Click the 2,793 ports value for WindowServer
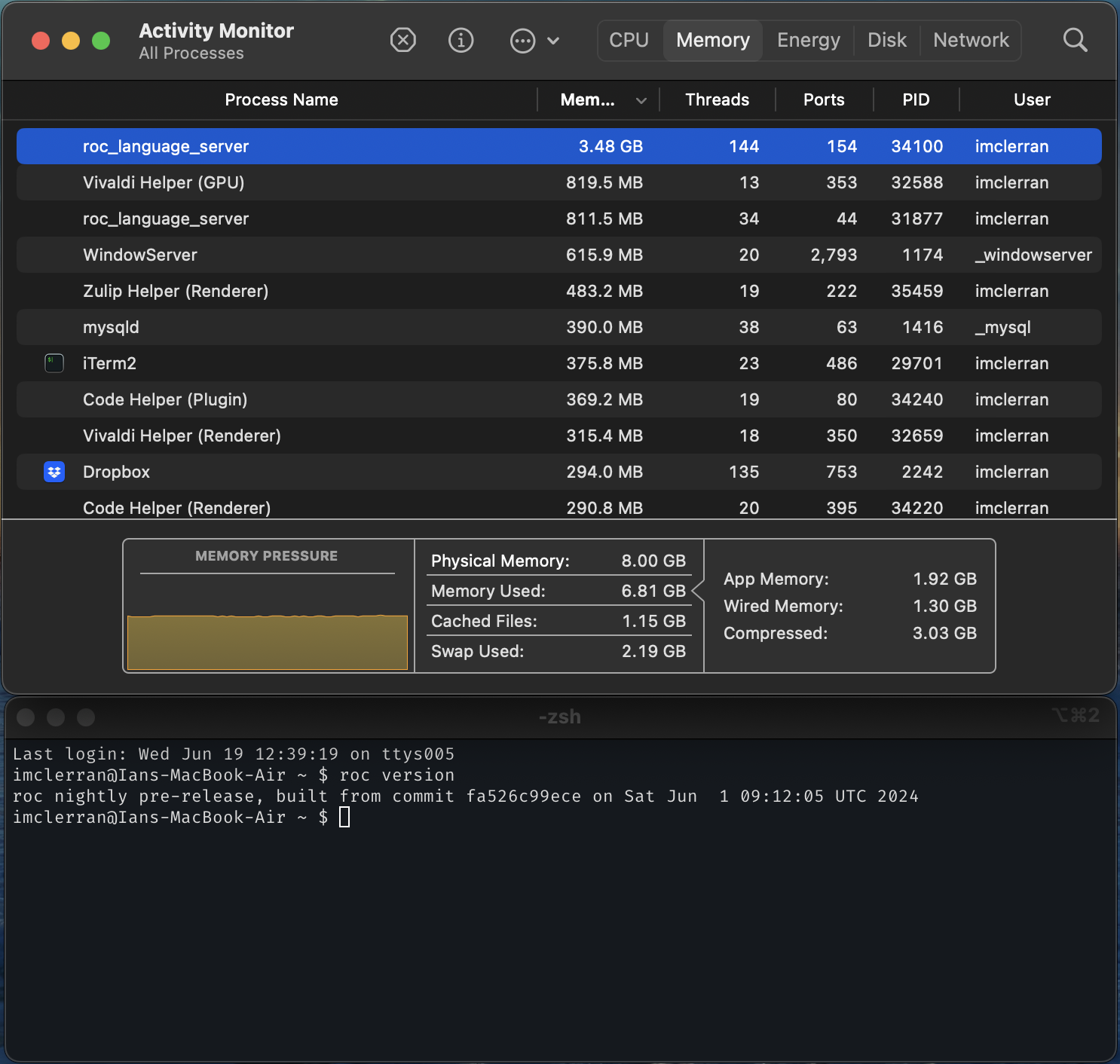Image resolution: width=1120 pixels, height=1064 pixels. pos(834,255)
